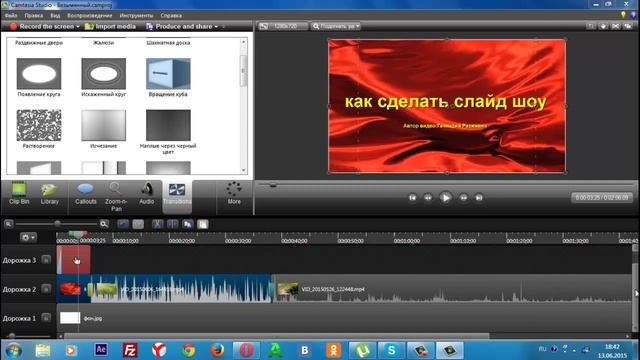
Task: Jump to next clip in preview
Action: point(479,198)
